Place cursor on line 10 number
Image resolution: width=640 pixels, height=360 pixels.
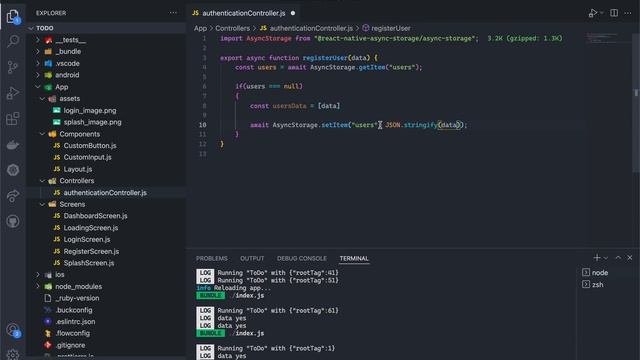203,125
